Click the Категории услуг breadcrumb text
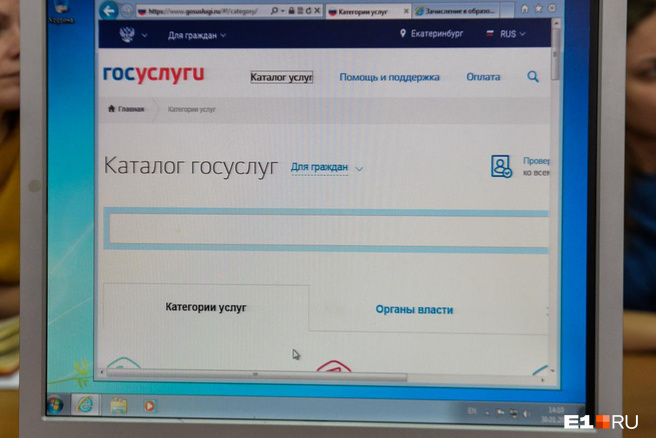This screenshot has height=438, width=656. point(192,110)
